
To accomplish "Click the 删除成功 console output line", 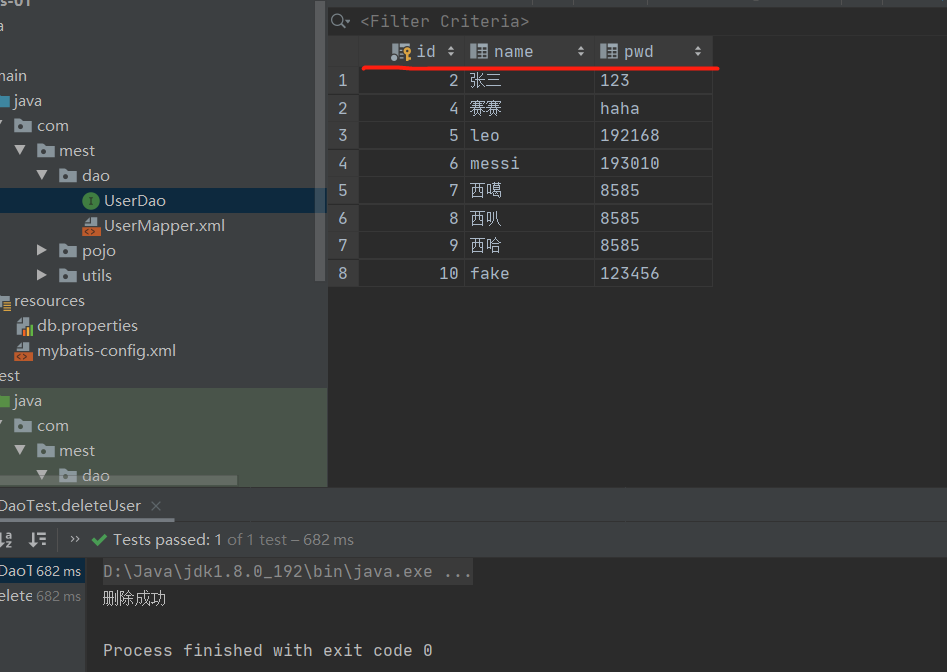I will [x=134, y=598].
